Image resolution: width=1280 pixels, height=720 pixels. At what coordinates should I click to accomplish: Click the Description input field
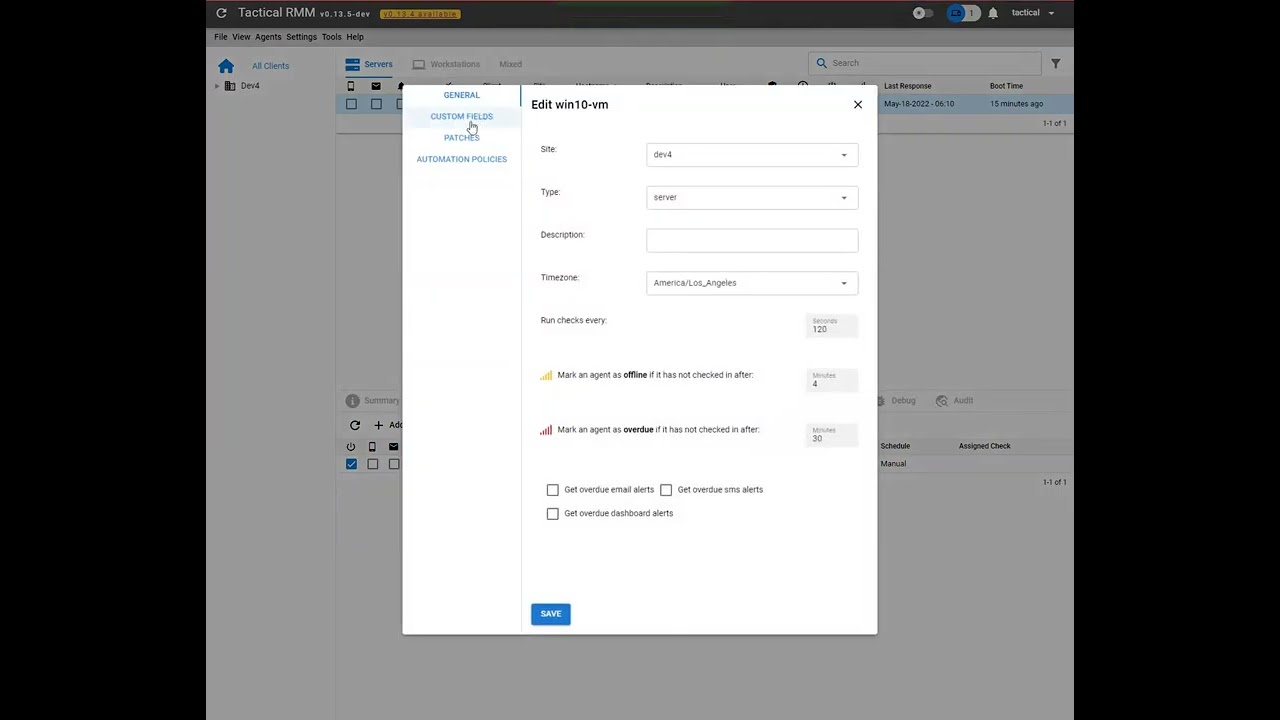[752, 240]
